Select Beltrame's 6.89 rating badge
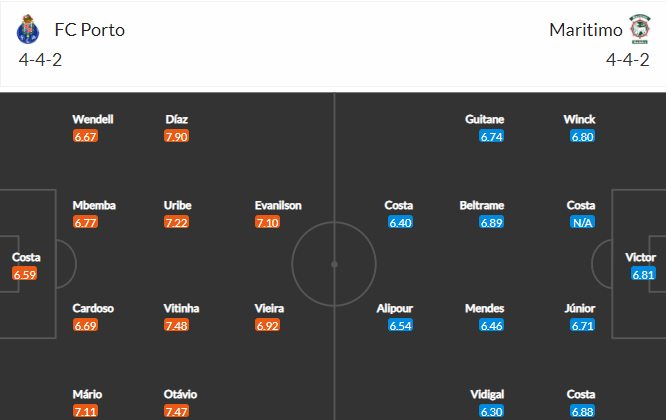 click(x=491, y=223)
